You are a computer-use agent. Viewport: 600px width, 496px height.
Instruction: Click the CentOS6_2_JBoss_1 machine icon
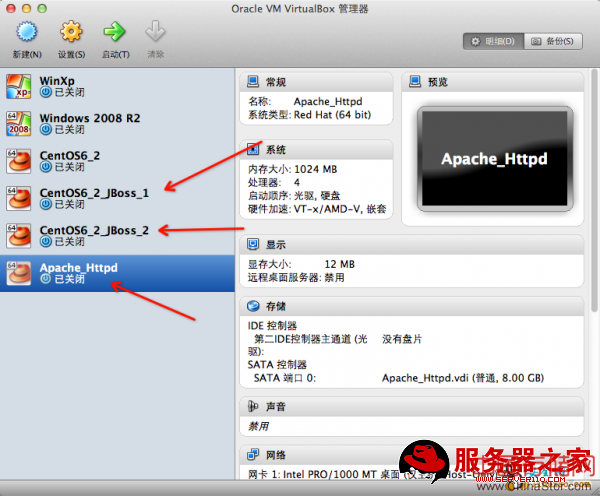click(19, 199)
